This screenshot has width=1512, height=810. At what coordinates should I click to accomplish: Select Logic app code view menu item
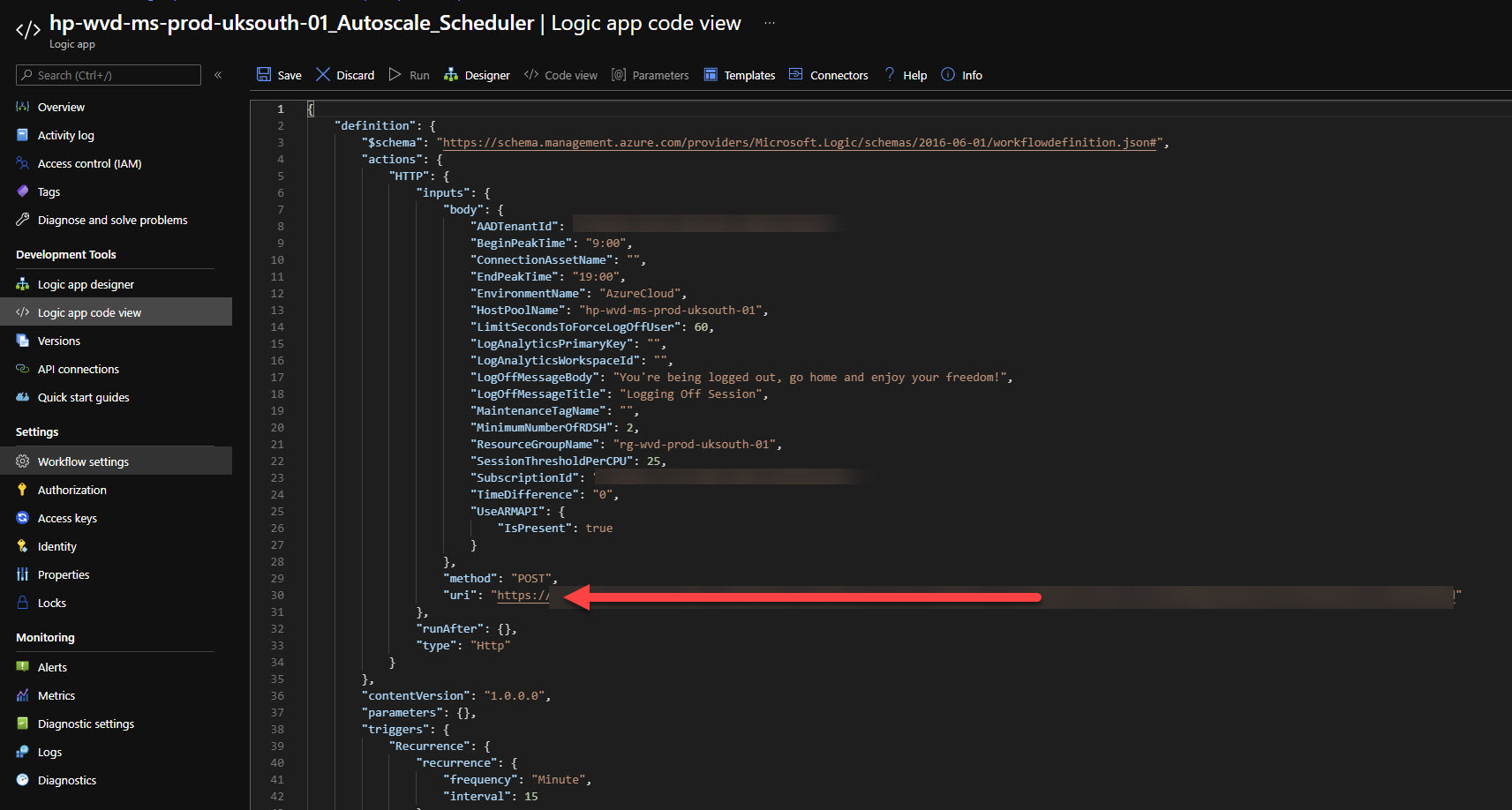pos(116,312)
